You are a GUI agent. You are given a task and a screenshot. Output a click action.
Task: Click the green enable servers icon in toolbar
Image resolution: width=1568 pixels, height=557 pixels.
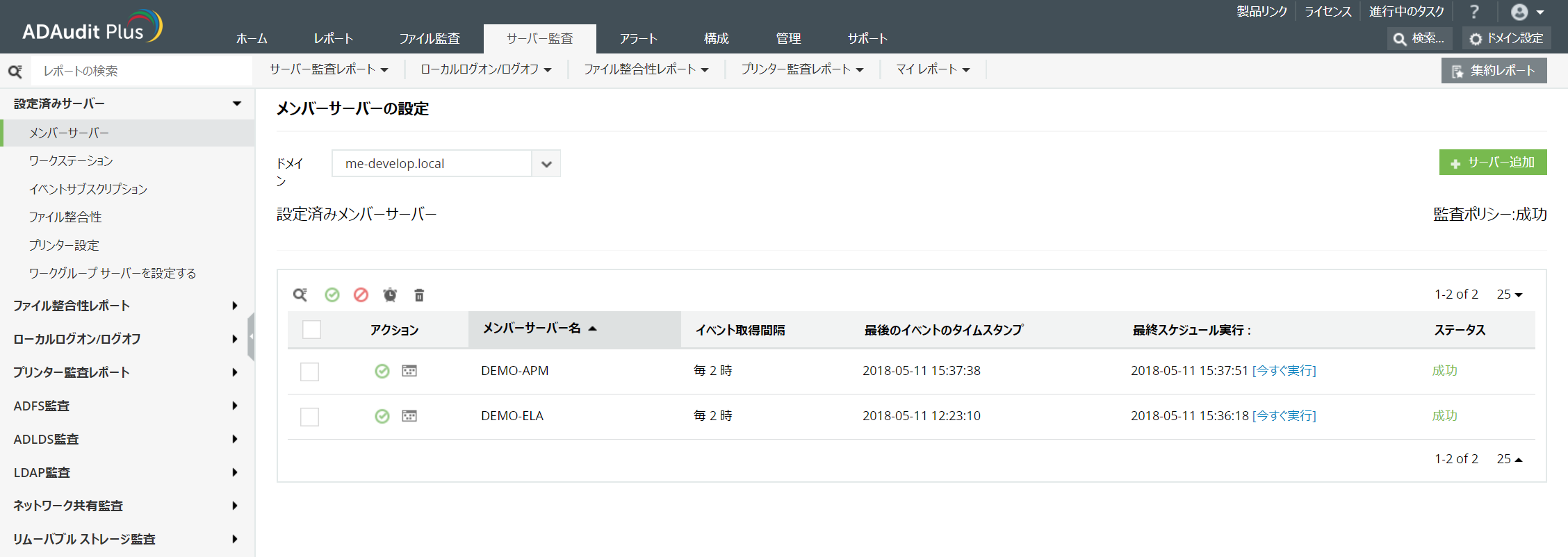point(332,295)
